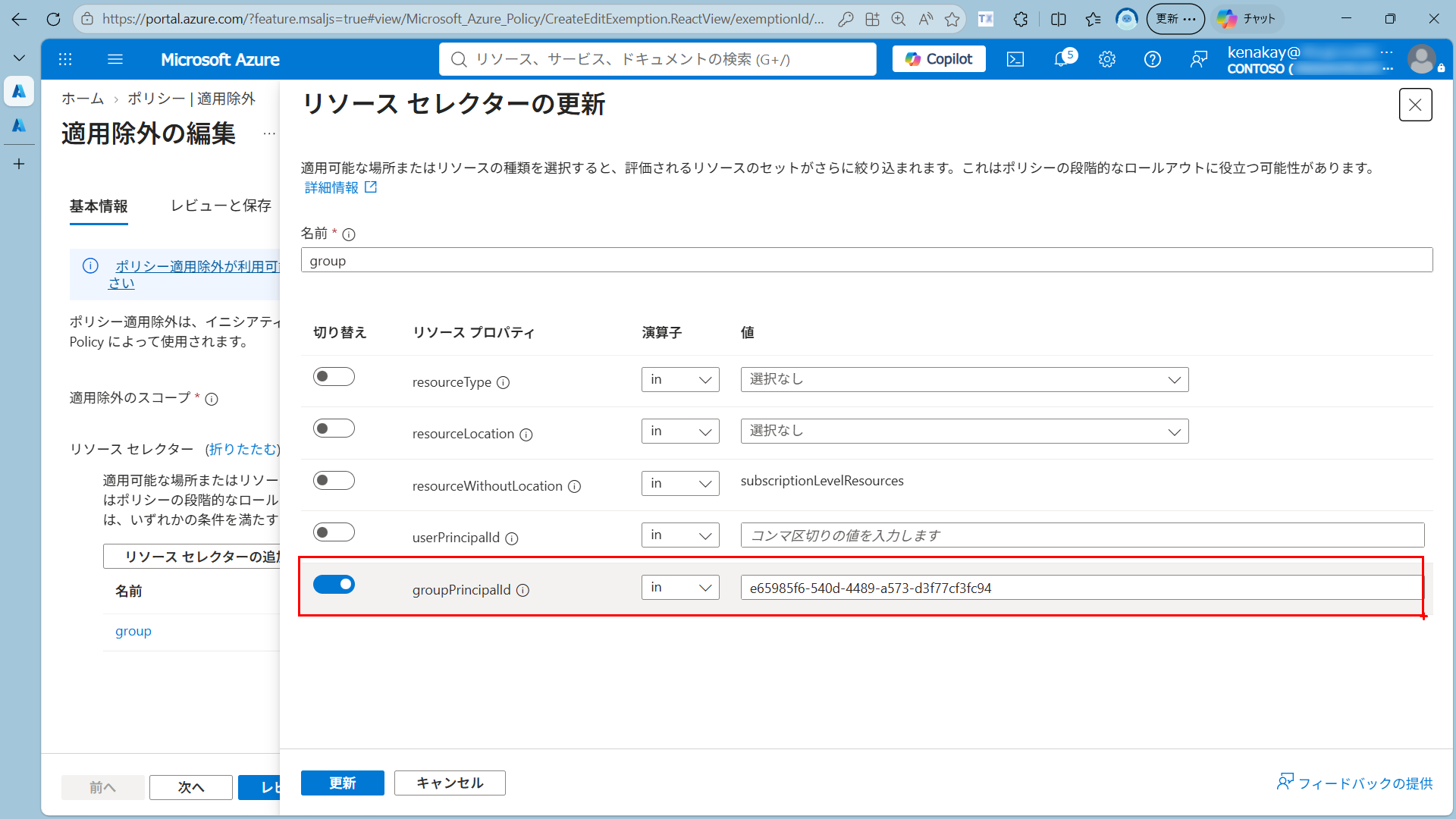Screen dimensions: 1456x819
Task: Focus the groupPrincipalId value input
Action: coord(1082,587)
